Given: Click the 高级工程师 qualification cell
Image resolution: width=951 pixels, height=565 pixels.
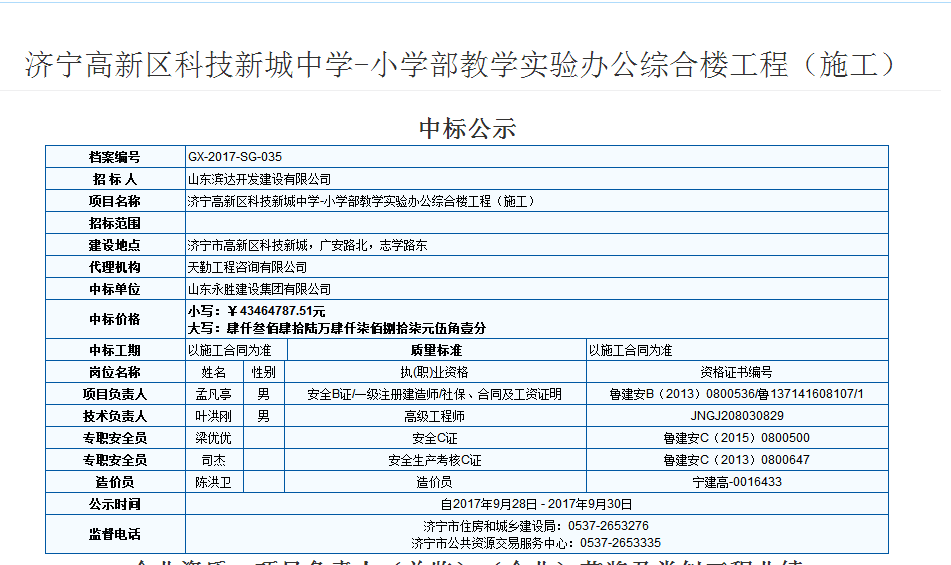Looking at the screenshot, I should pos(434,416).
